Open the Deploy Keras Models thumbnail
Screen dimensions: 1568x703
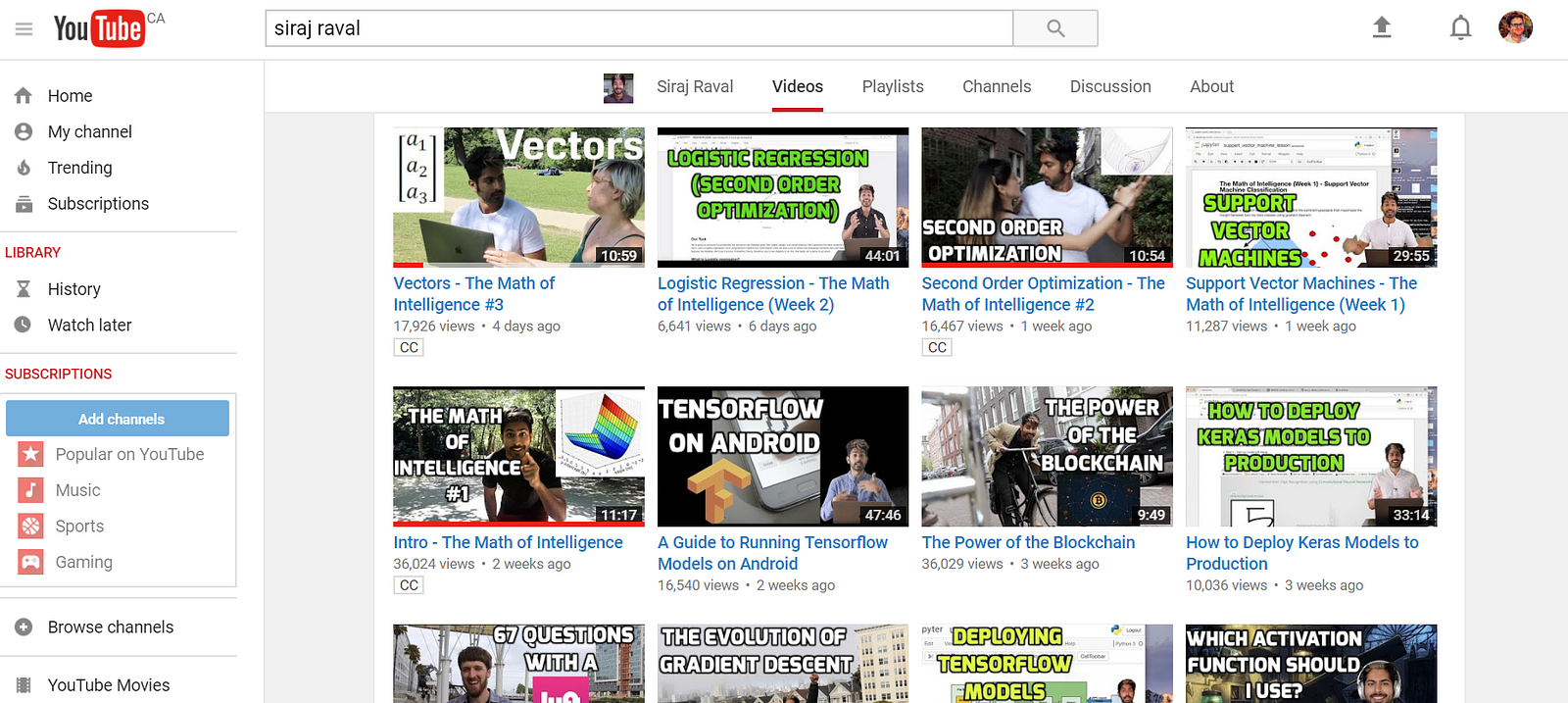tap(1311, 456)
